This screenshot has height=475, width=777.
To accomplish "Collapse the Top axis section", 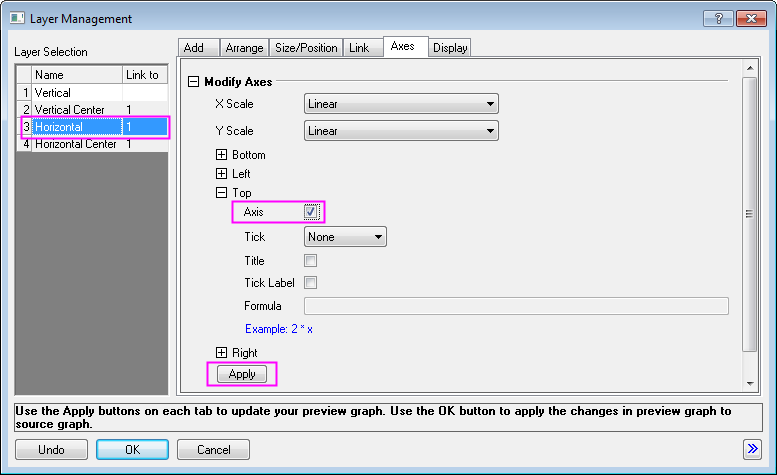I will click(222, 193).
